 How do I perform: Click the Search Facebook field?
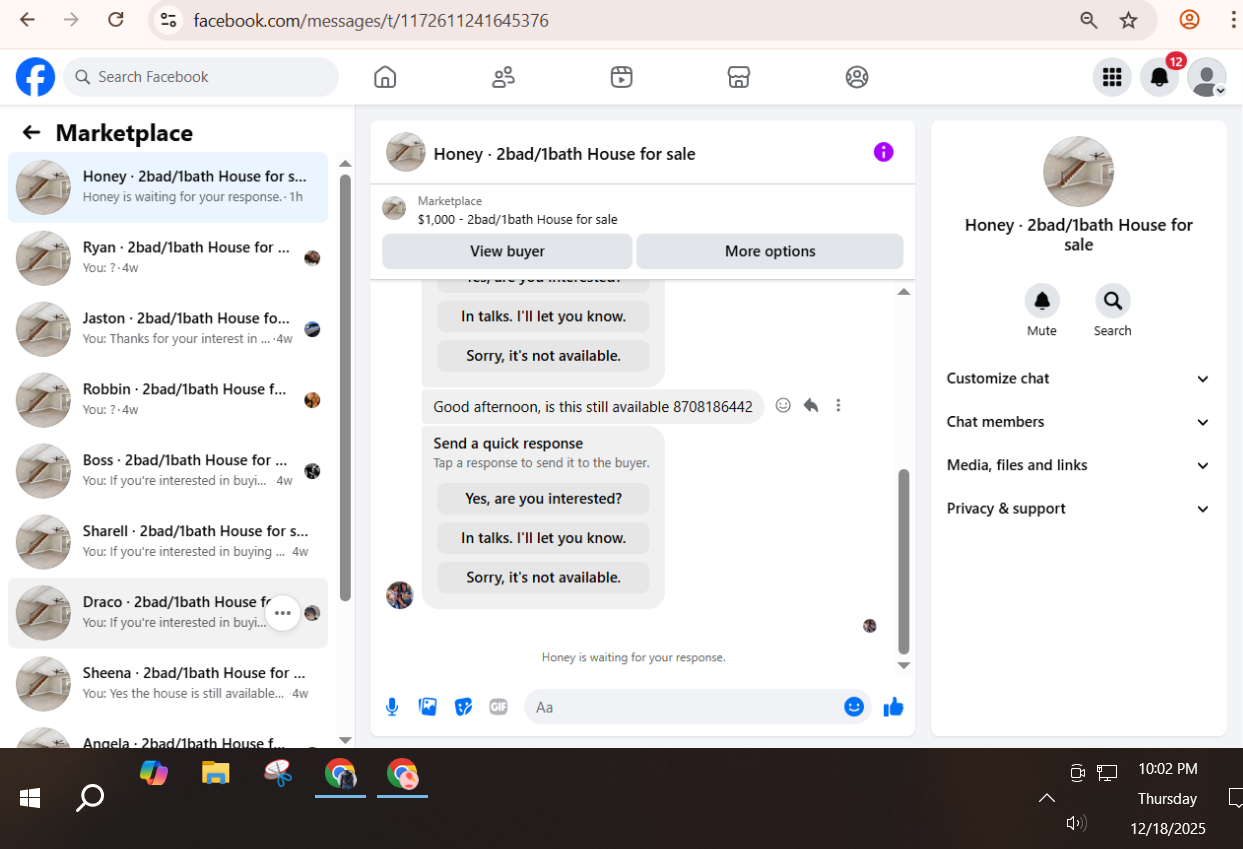pos(201,77)
